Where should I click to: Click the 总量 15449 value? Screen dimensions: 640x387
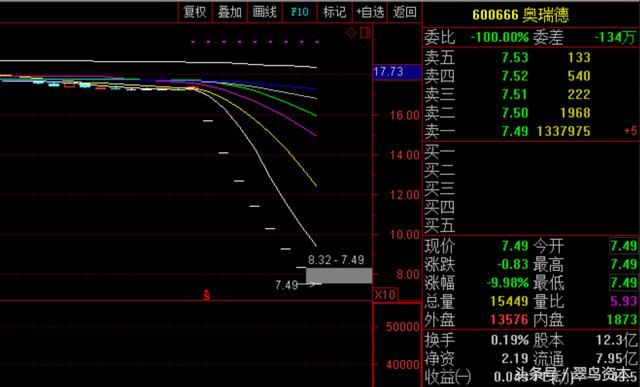tap(509, 301)
